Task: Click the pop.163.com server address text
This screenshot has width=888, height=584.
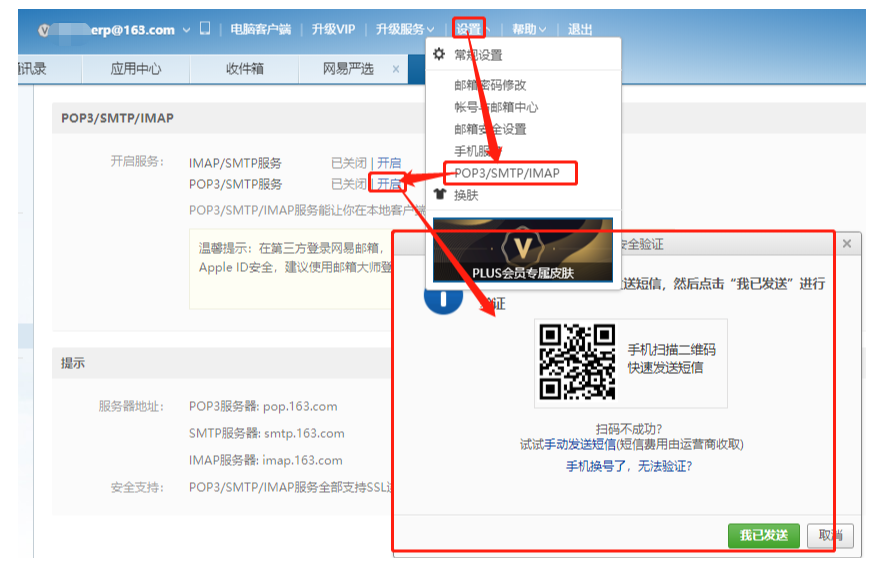Action: [x=300, y=407]
